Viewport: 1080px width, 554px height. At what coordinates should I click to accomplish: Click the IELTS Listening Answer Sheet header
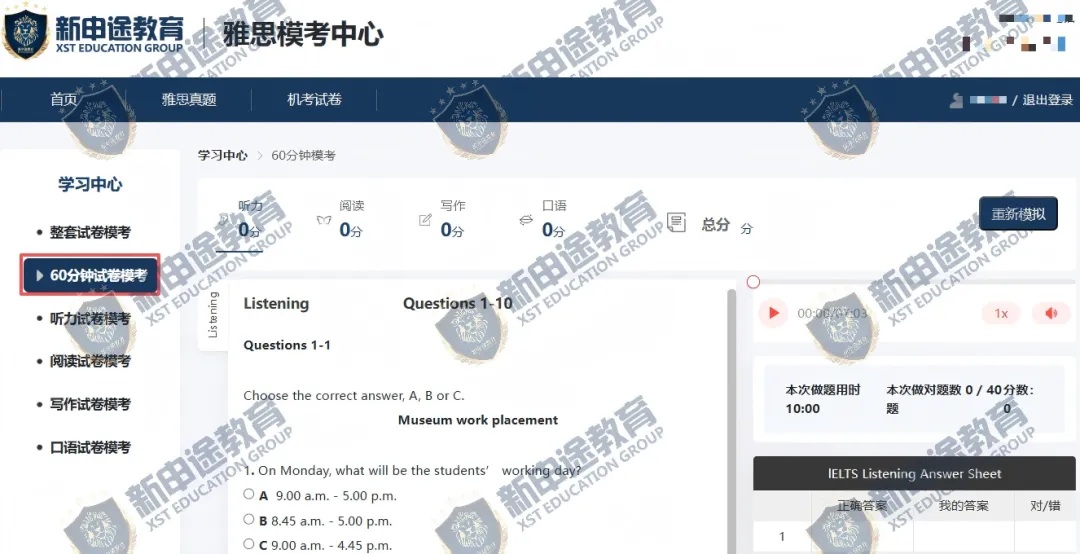914,473
